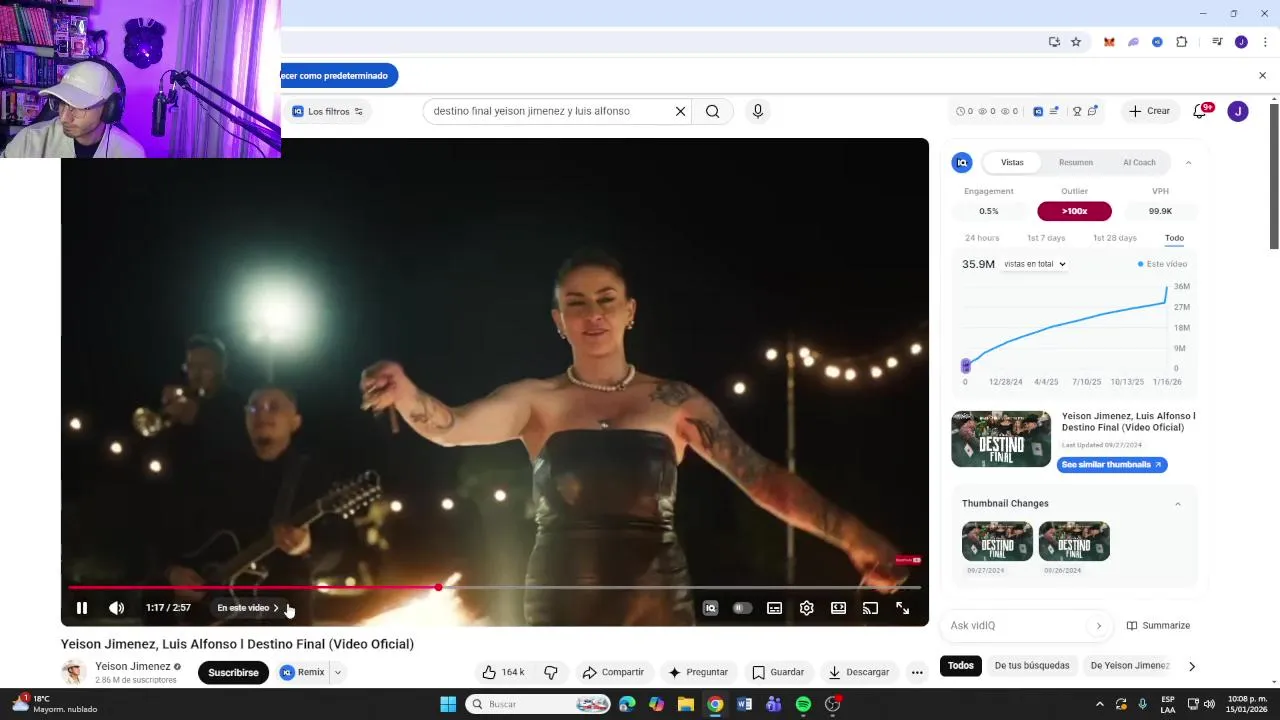Open 'Los filtros' vidIQ filters

(x=327, y=111)
